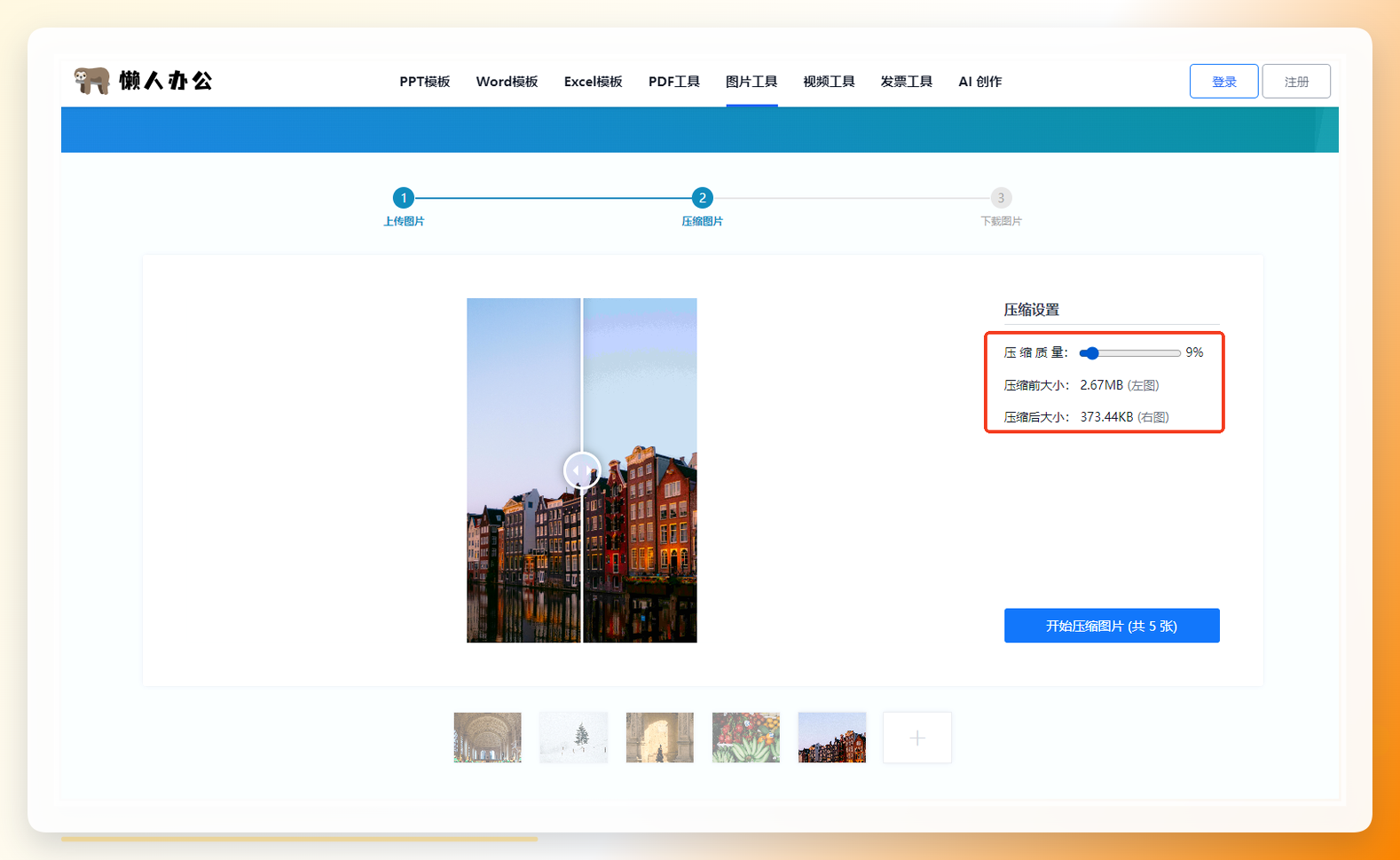Open the AI 创作 menu
The width and height of the screenshot is (1400, 860).
(x=979, y=82)
